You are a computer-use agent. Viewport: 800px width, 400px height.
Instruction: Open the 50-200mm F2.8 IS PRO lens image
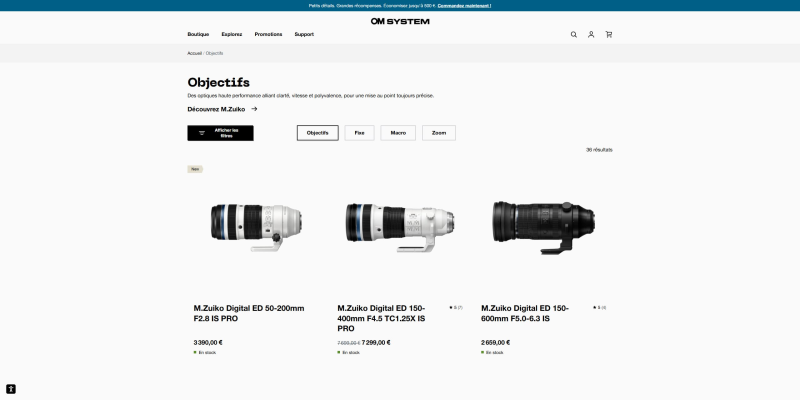click(256, 227)
